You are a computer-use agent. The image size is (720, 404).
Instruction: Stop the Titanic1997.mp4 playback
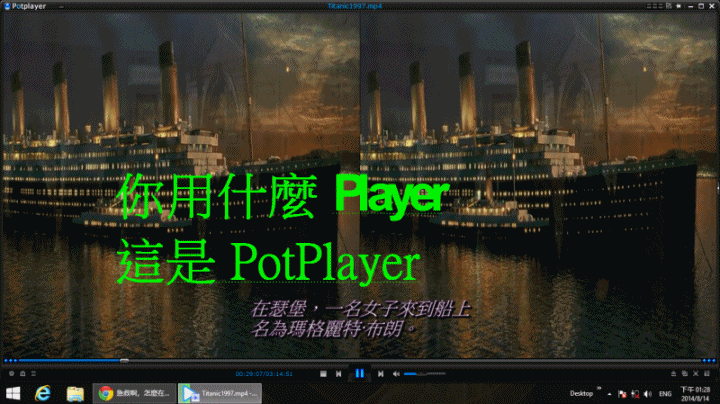point(323,374)
